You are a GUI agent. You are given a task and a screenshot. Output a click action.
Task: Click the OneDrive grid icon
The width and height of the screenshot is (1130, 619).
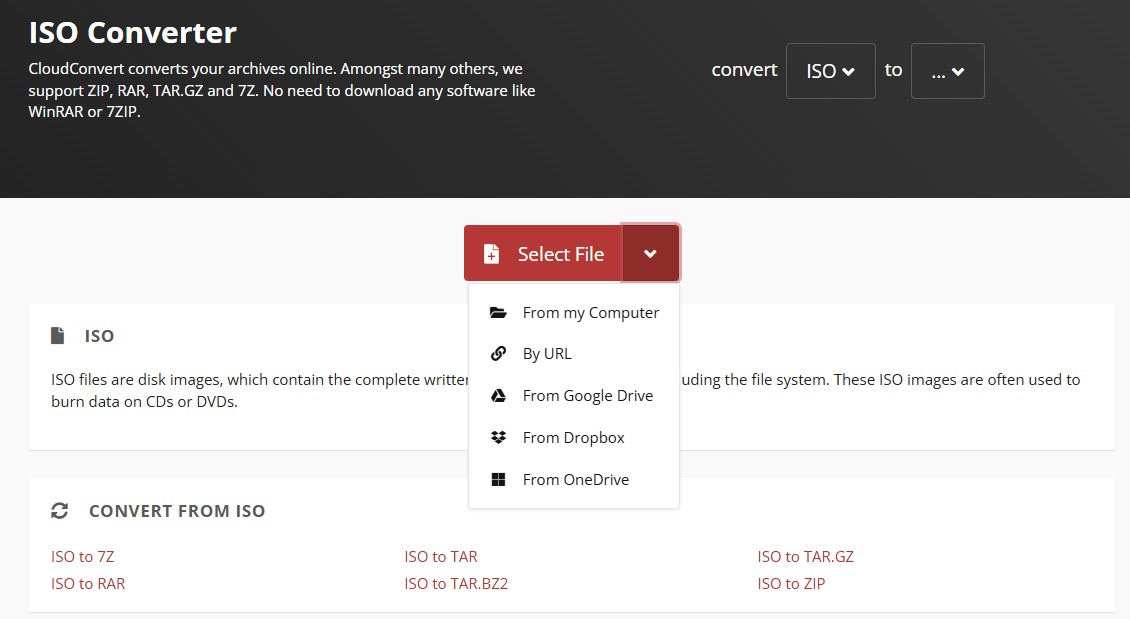click(x=498, y=479)
